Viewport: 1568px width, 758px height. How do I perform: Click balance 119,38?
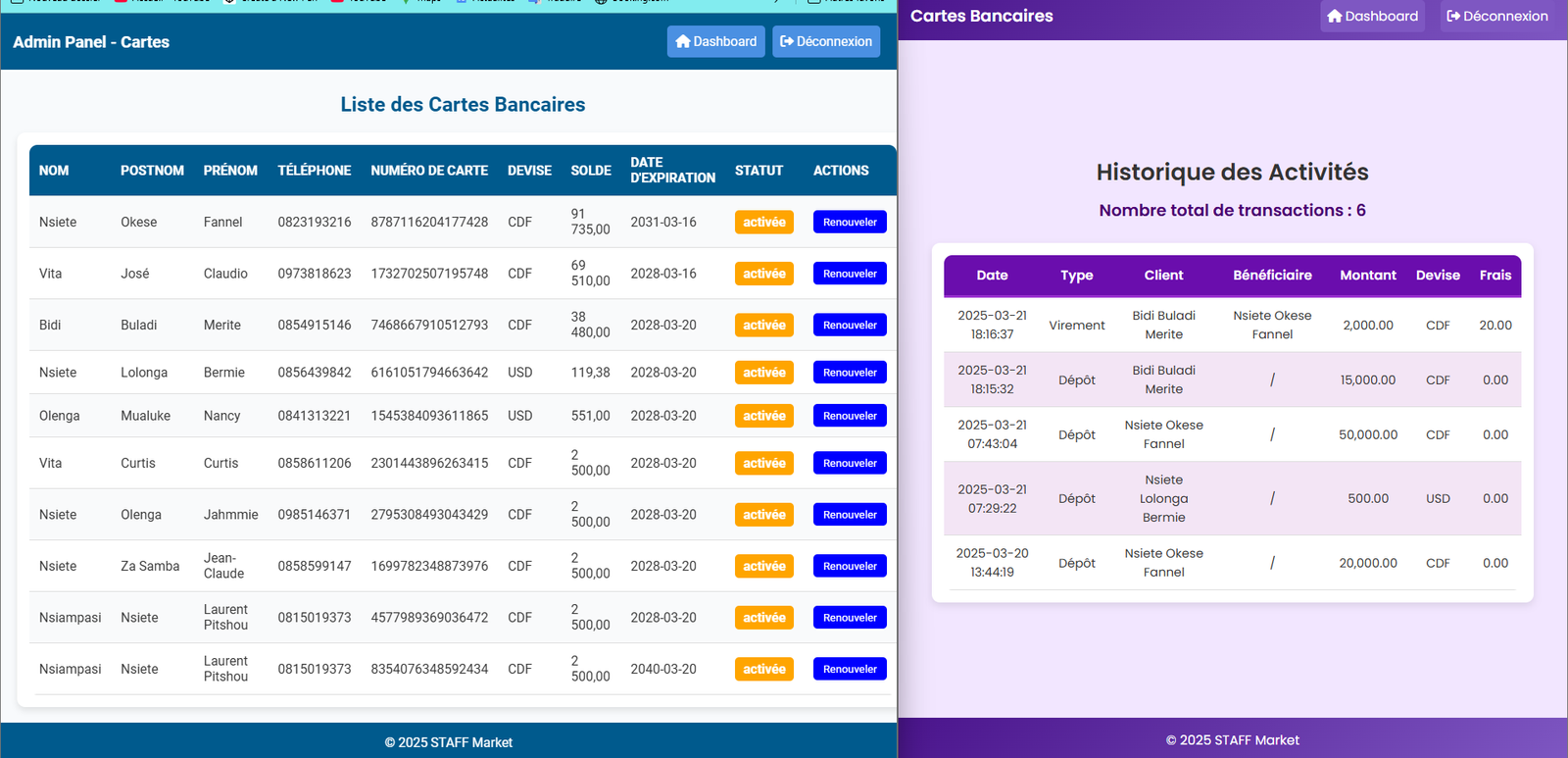point(590,373)
